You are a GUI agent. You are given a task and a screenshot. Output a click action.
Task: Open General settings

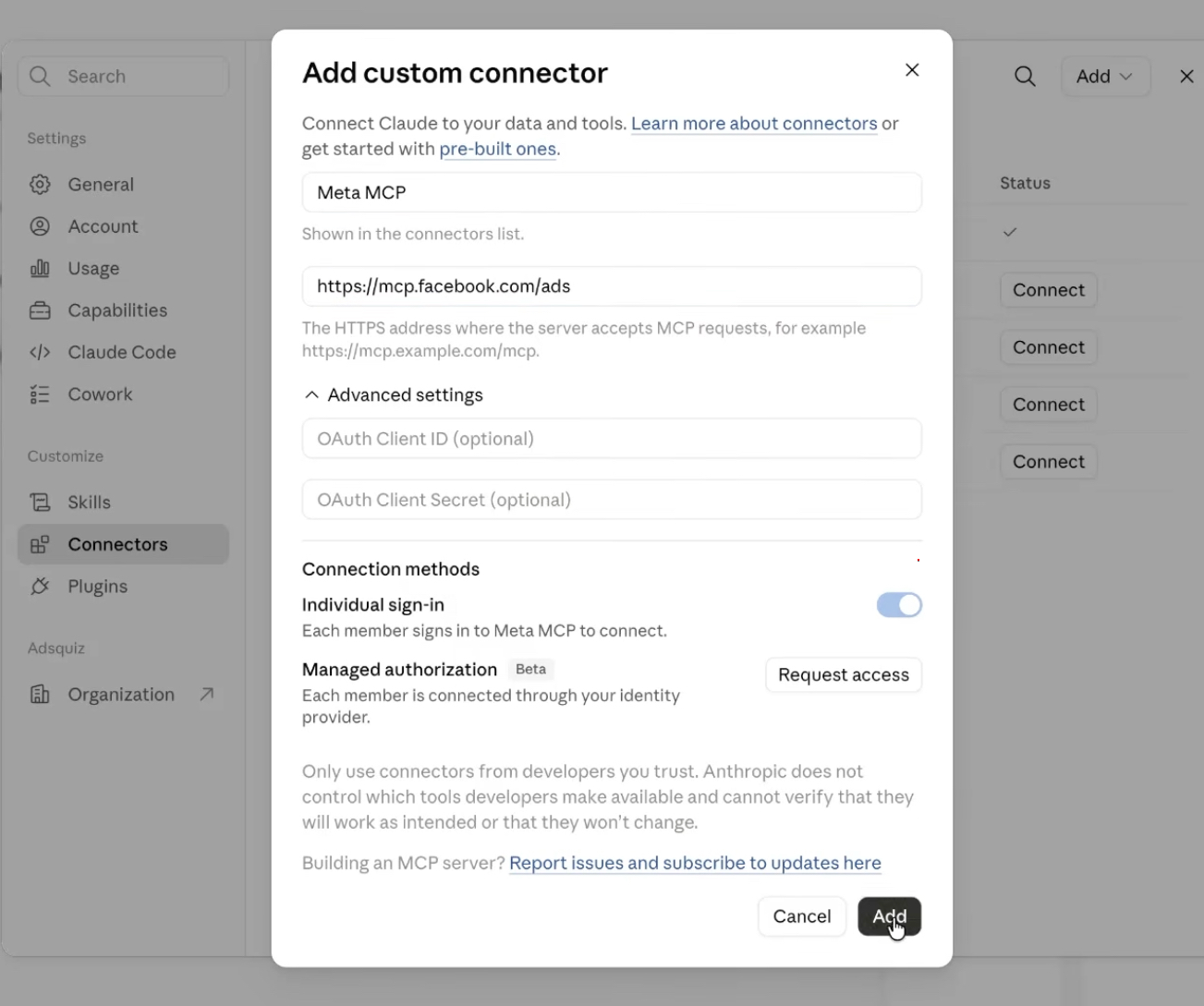click(x=123, y=185)
